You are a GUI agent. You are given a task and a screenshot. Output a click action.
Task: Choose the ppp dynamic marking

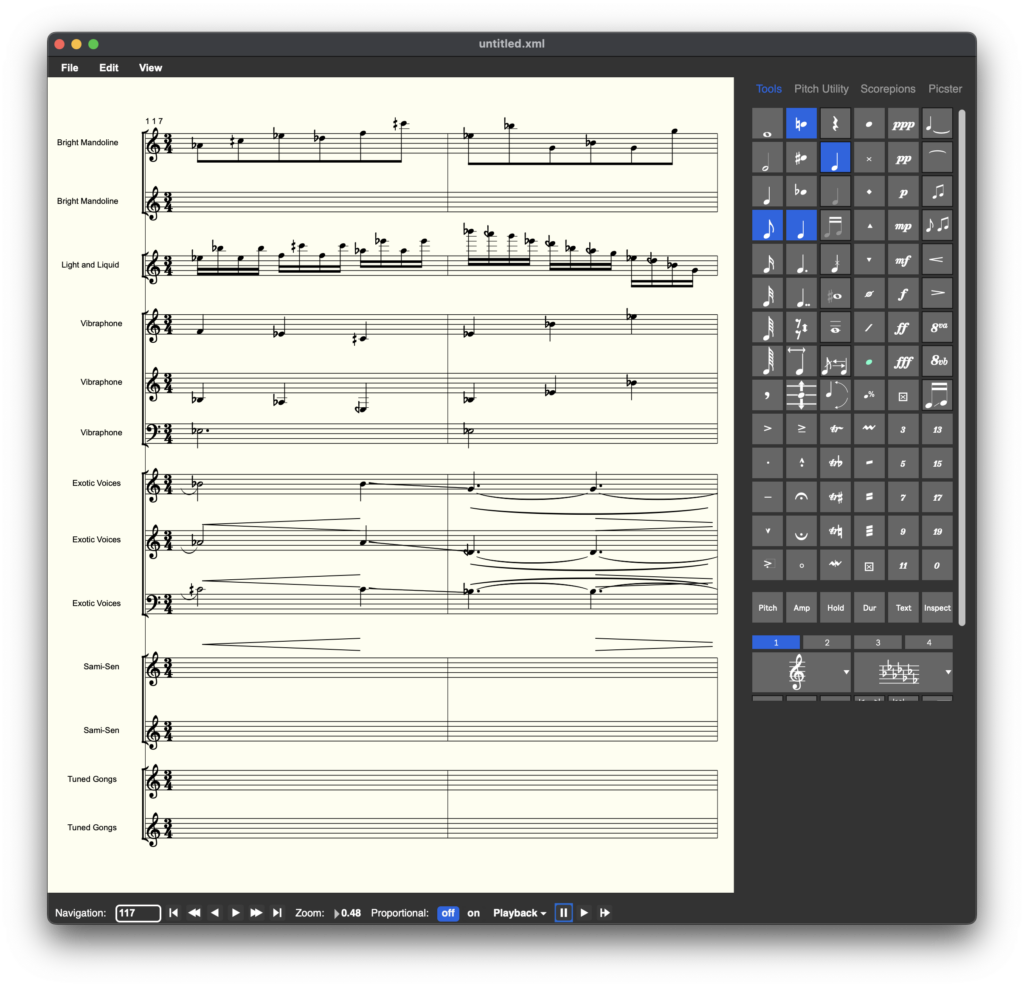tap(903, 123)
